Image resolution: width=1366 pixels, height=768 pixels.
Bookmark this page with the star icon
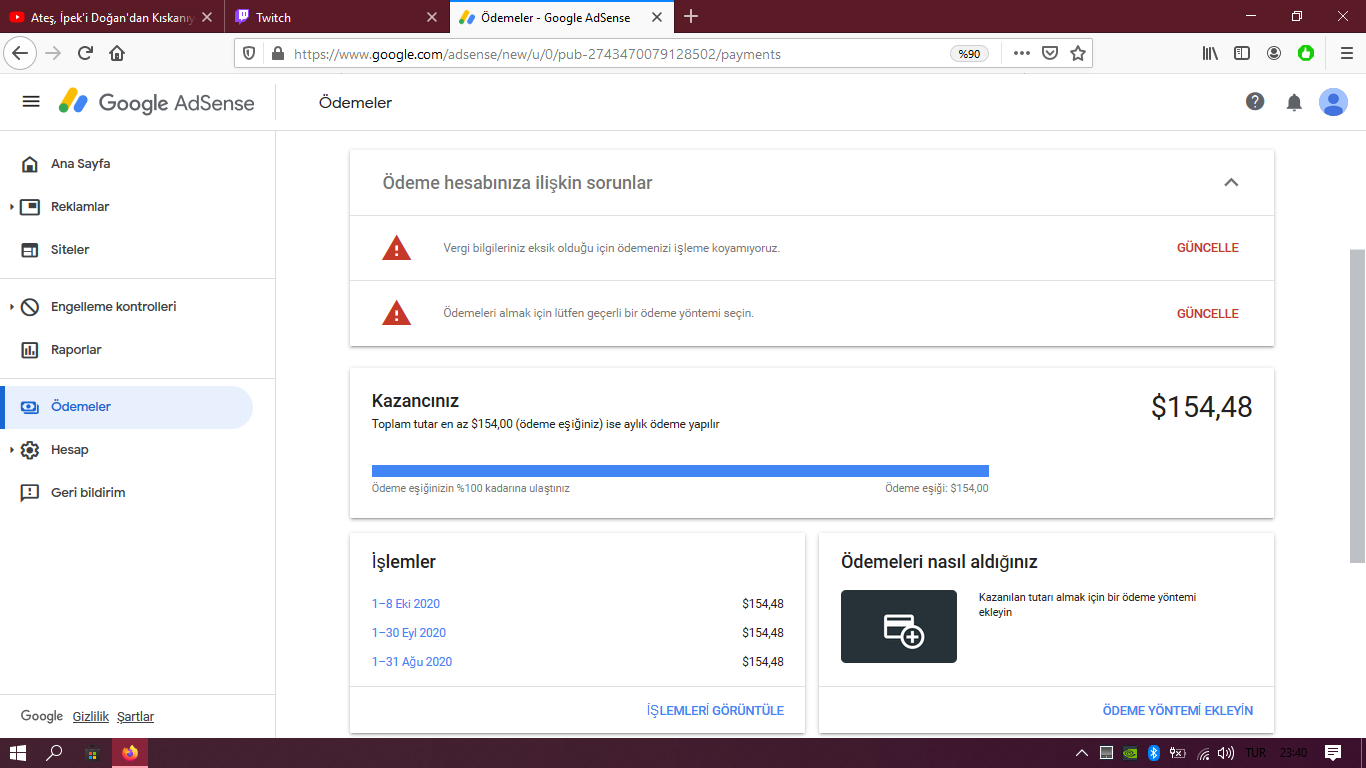tap(1077, 53)
